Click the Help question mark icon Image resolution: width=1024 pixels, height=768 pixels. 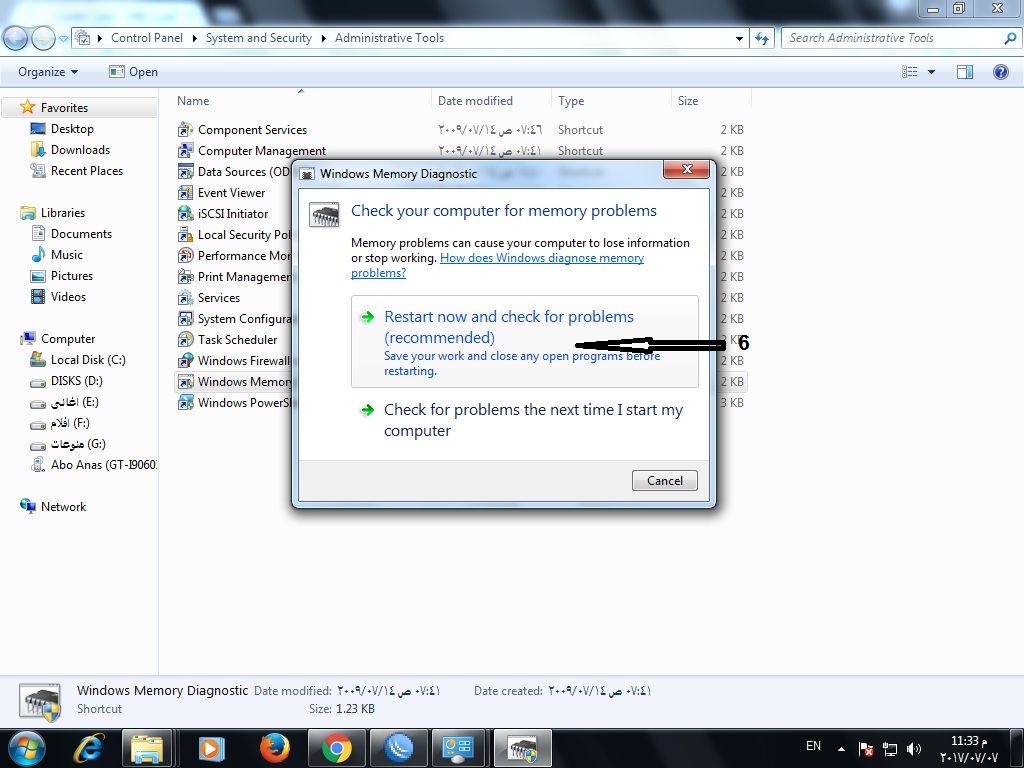1000,72
